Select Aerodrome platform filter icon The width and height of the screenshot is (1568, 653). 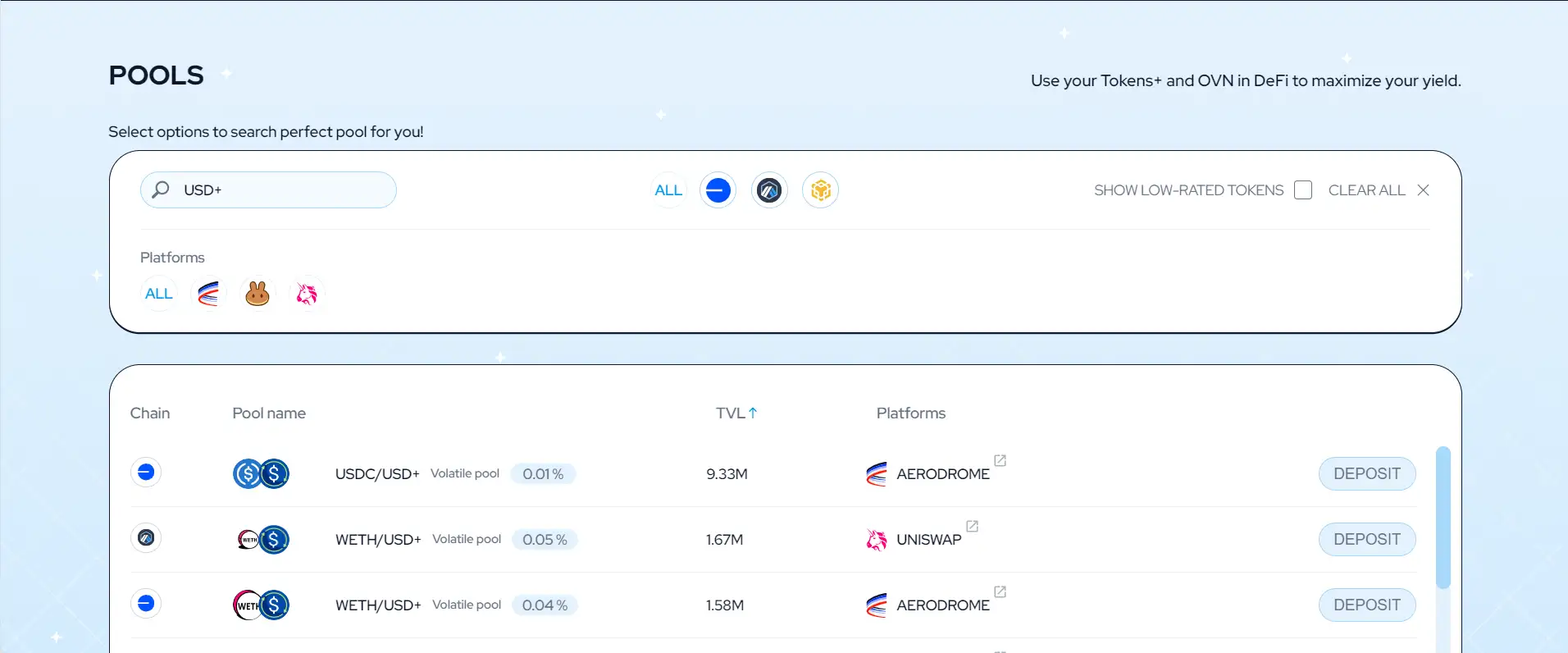(208, 294)
